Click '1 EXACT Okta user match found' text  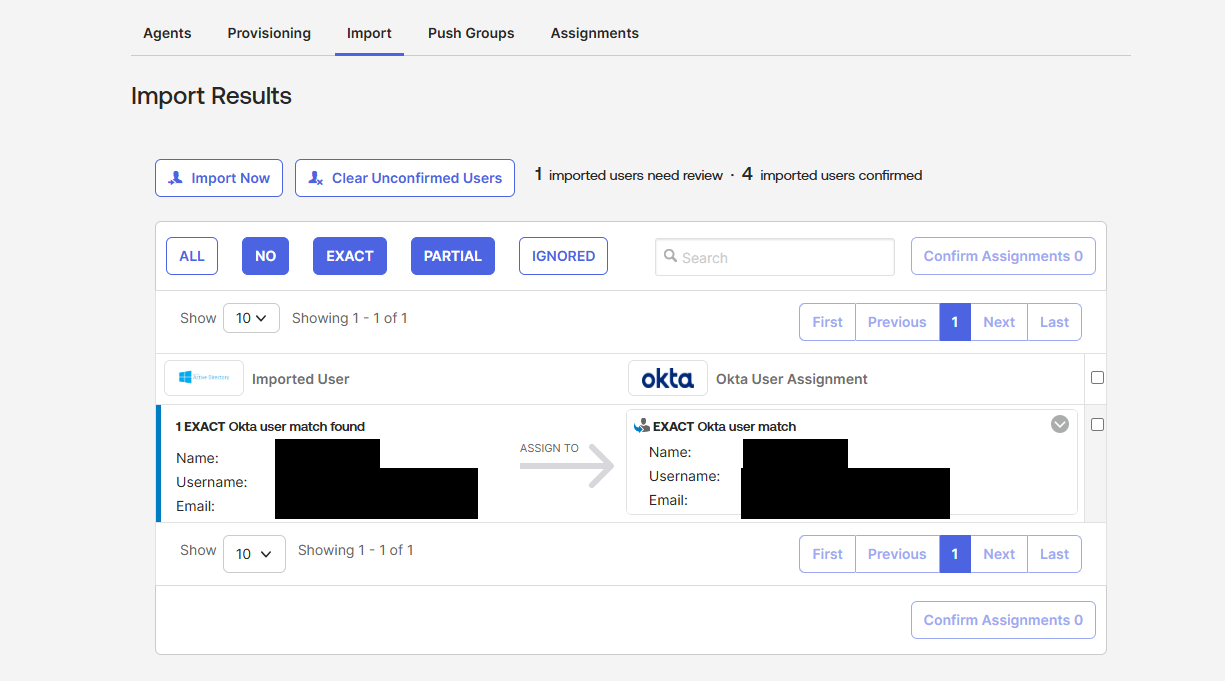pos(270,426)
